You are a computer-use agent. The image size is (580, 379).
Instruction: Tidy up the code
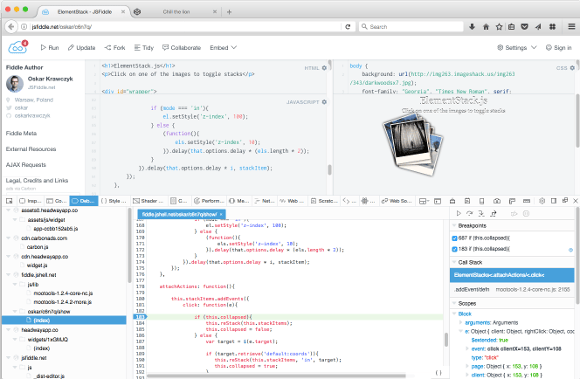click(x=144, y=48)
